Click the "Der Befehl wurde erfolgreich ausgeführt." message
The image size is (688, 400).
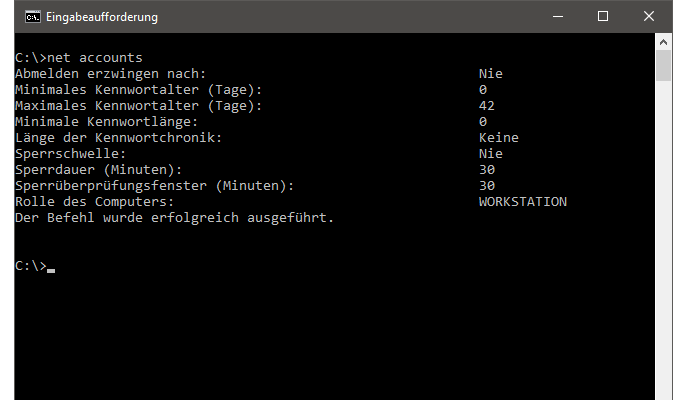pos(174,217)
